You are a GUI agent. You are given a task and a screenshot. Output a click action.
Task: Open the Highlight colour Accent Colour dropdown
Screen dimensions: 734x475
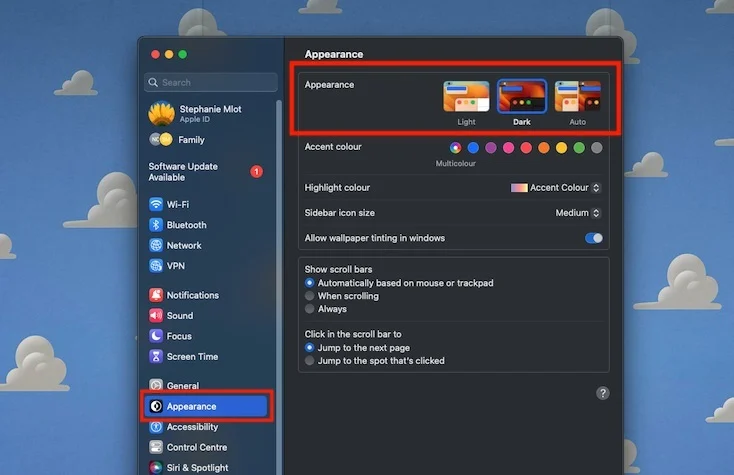(556, 188)
